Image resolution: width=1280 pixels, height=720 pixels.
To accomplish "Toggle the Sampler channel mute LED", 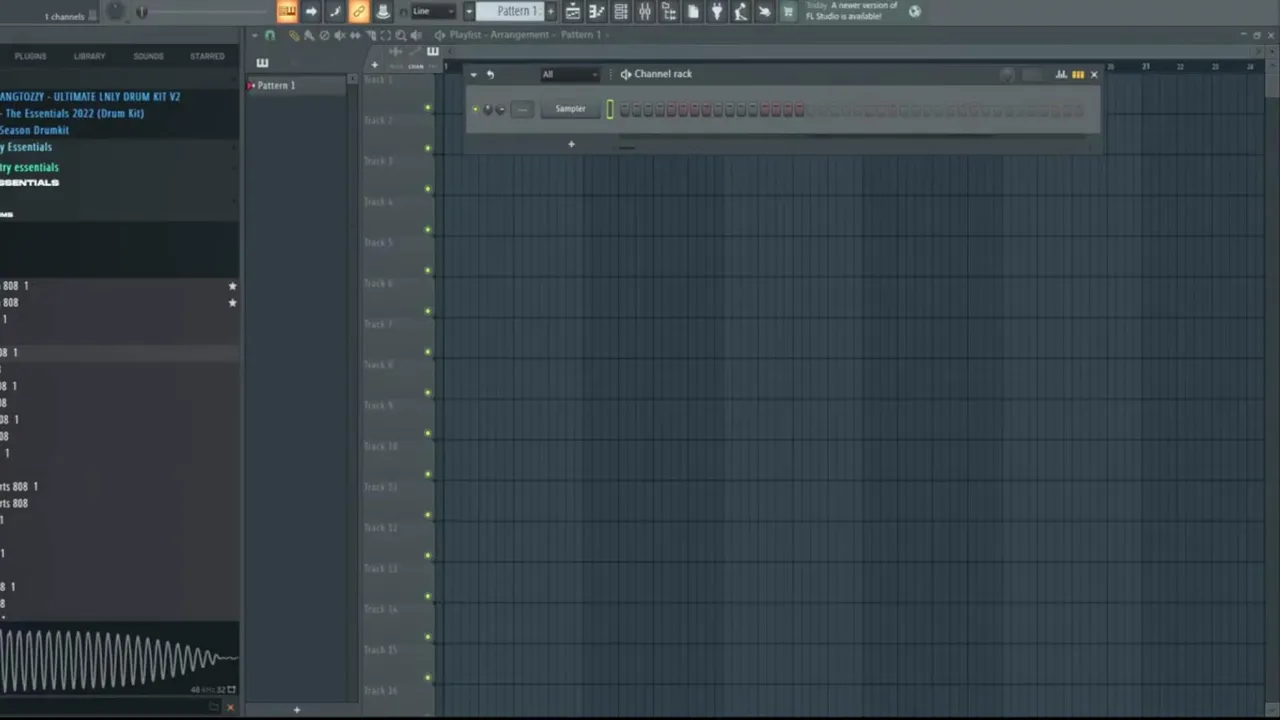I will coord(475,109).
